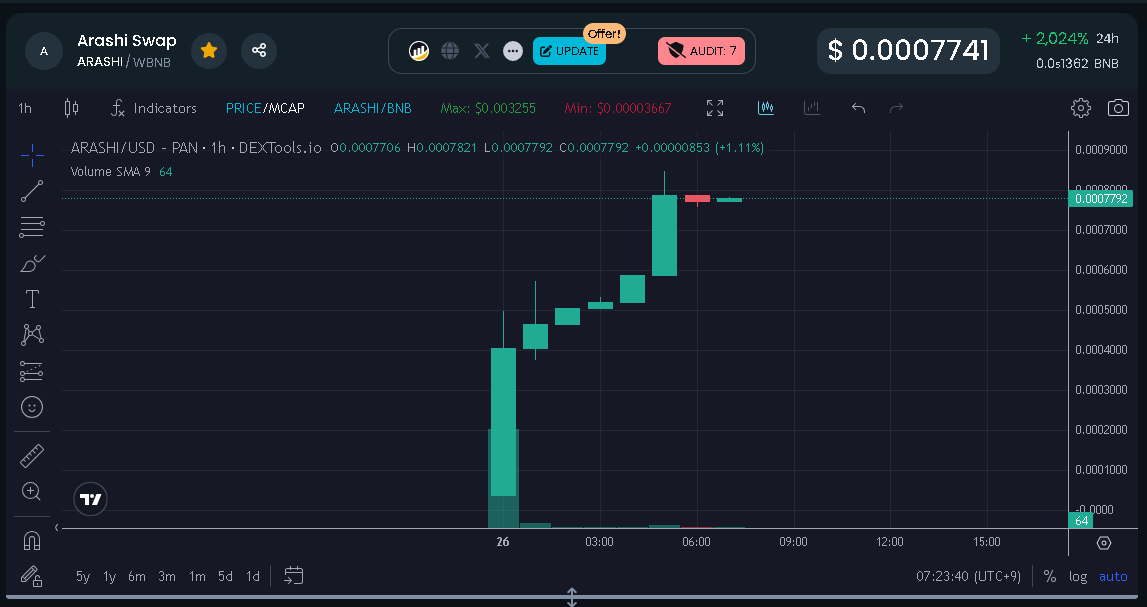Set range to 6m

137,576
